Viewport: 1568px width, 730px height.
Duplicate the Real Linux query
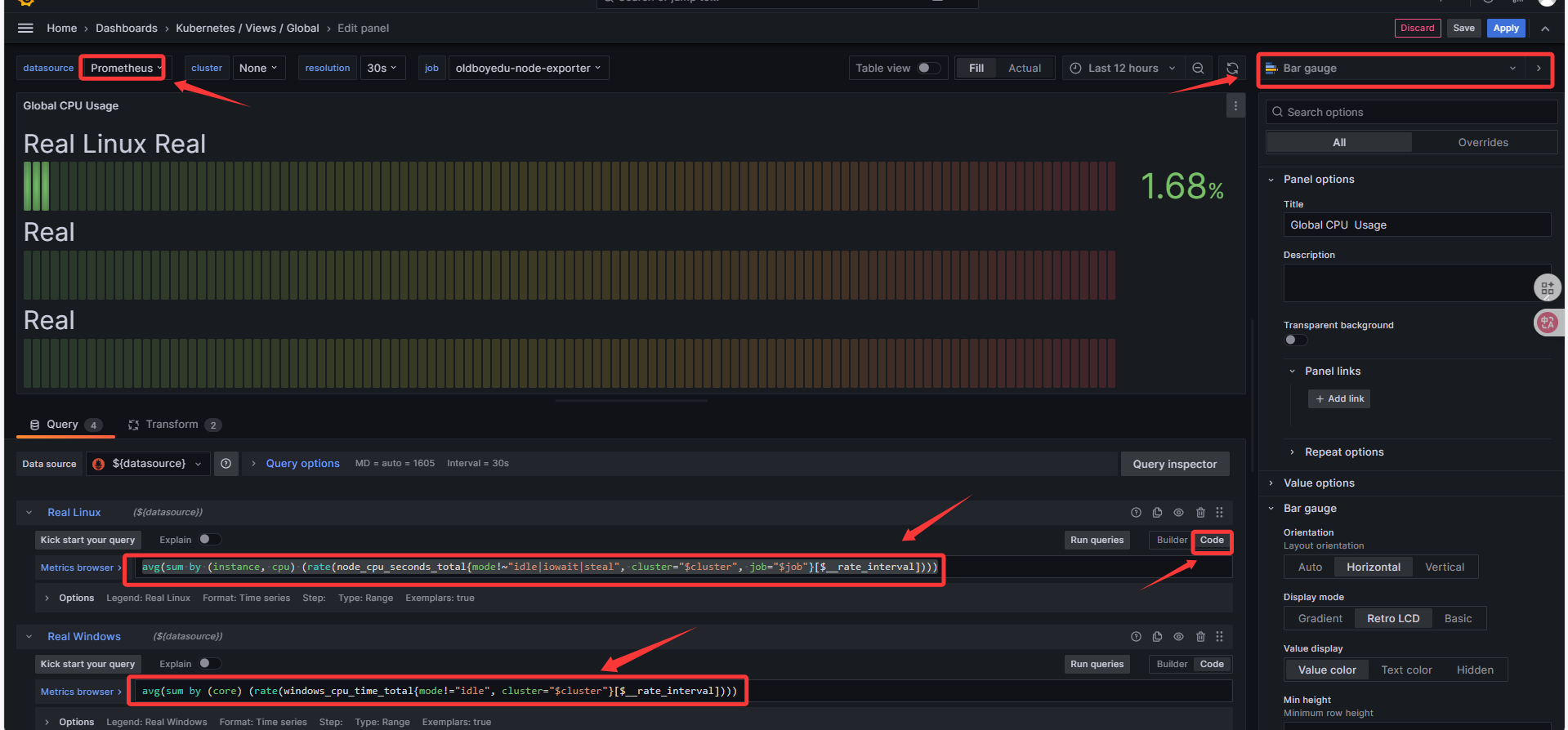(1157, 513)
